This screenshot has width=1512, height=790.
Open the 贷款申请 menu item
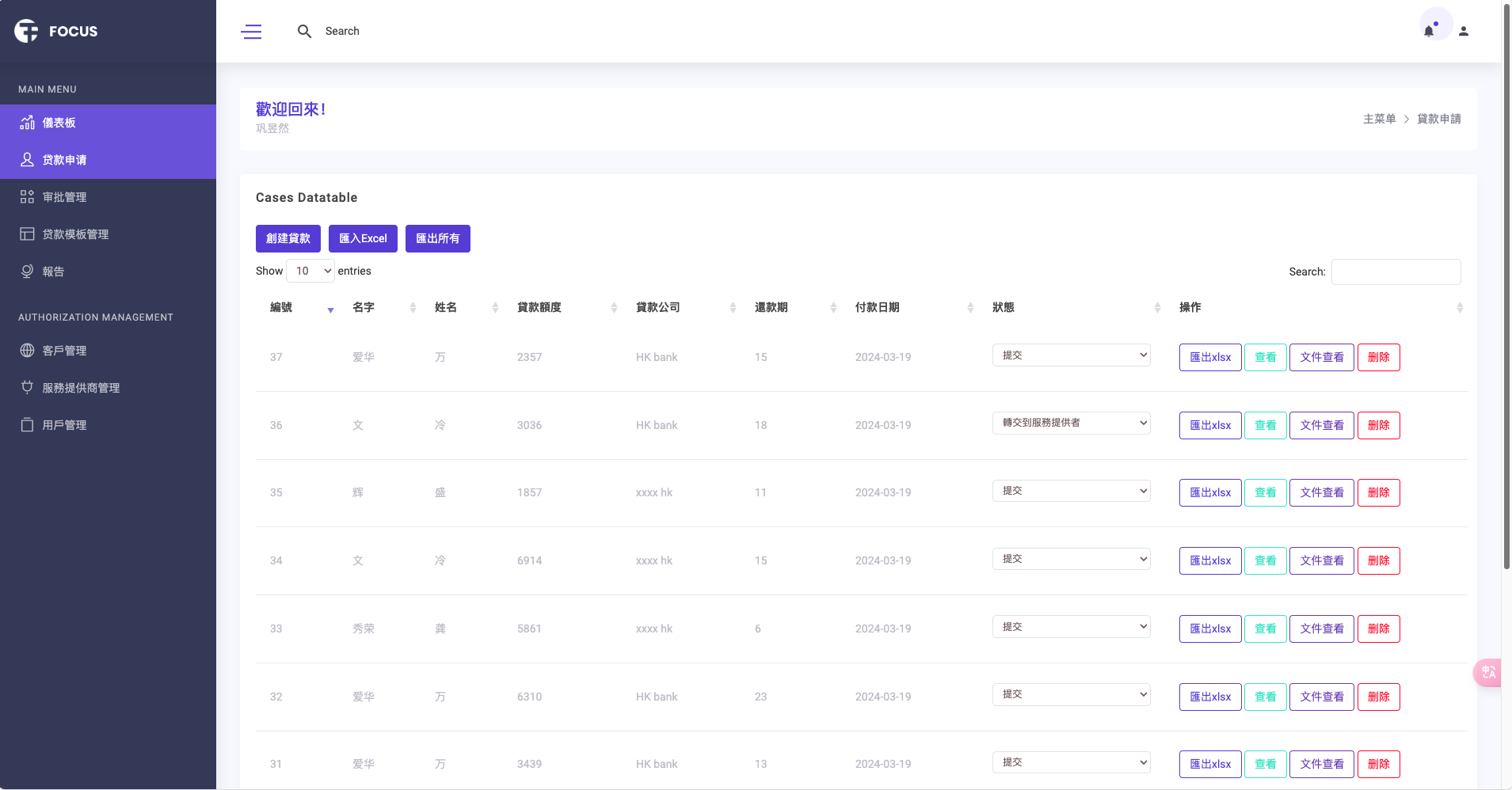point(108,160)
